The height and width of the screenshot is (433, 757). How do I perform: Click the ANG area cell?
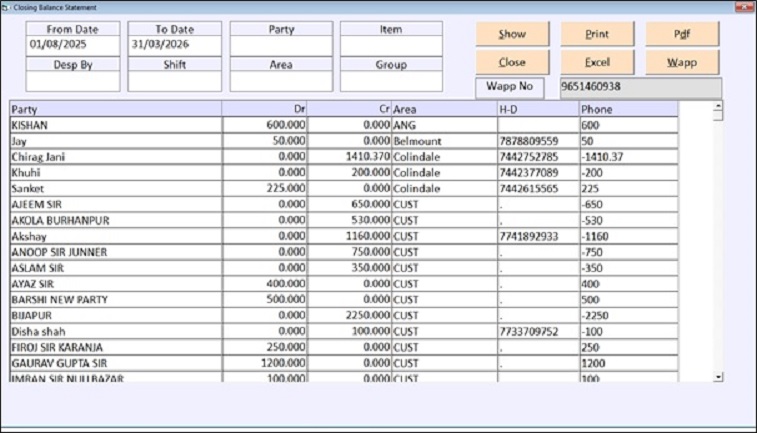point(444,125)
